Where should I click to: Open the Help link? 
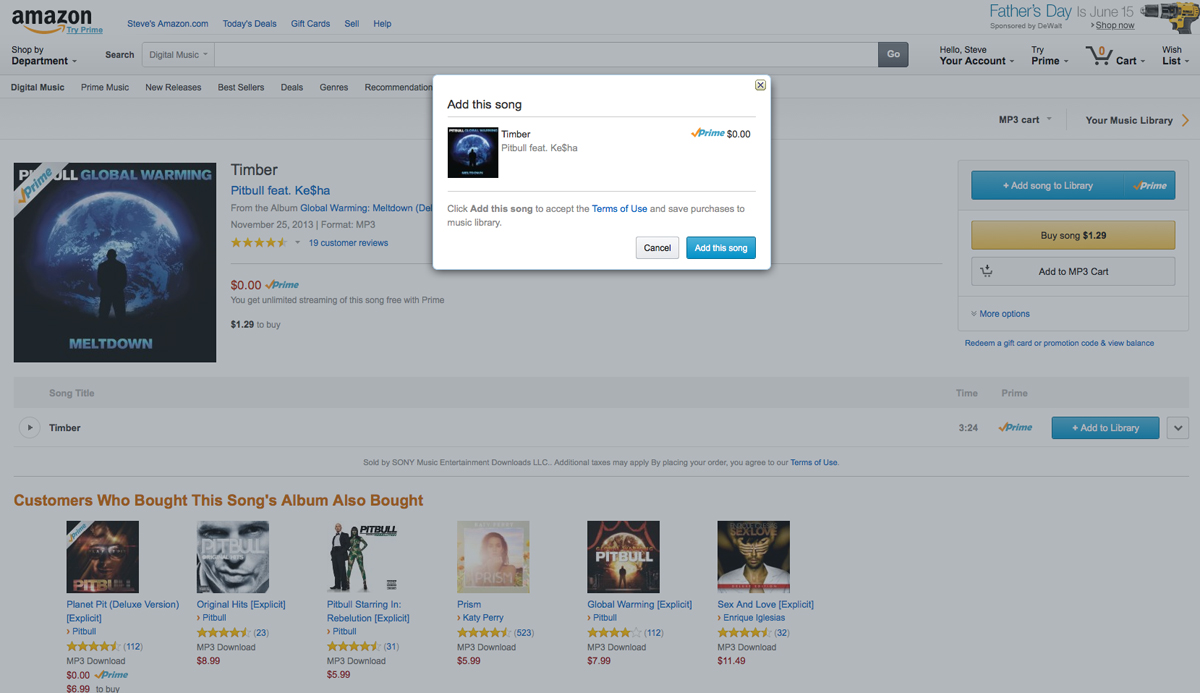pyautogui.click(x=383, y=24)
